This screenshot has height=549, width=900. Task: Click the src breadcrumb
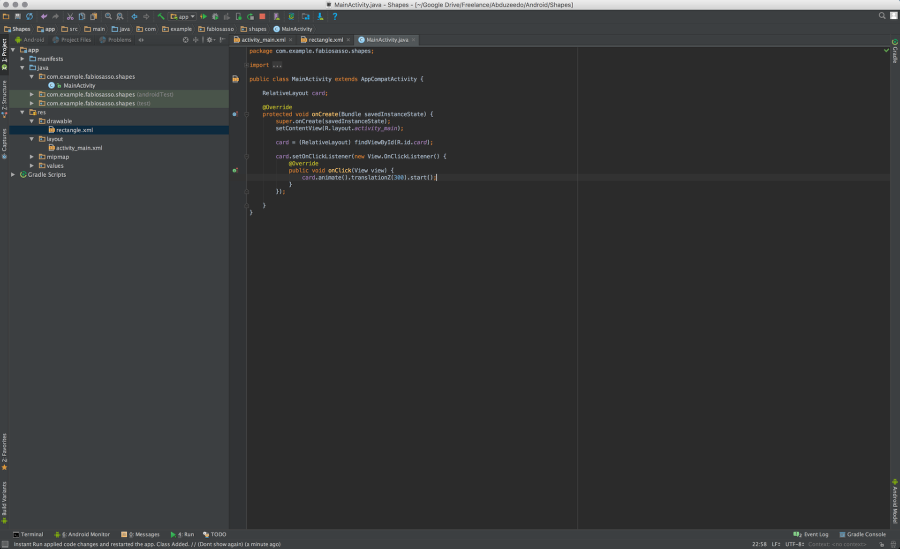[x=69, y=29]
